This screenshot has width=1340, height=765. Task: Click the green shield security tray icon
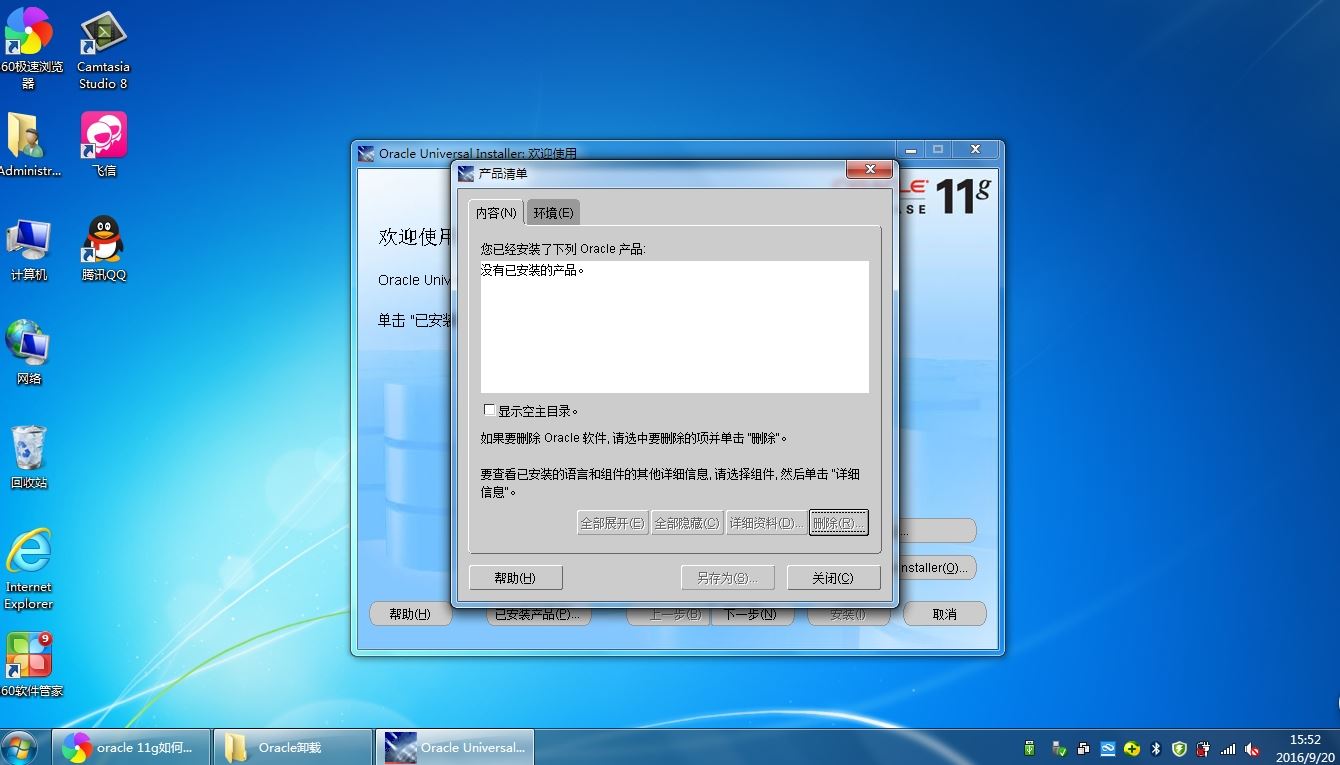pyautogui.click(x=1179, y=748)
